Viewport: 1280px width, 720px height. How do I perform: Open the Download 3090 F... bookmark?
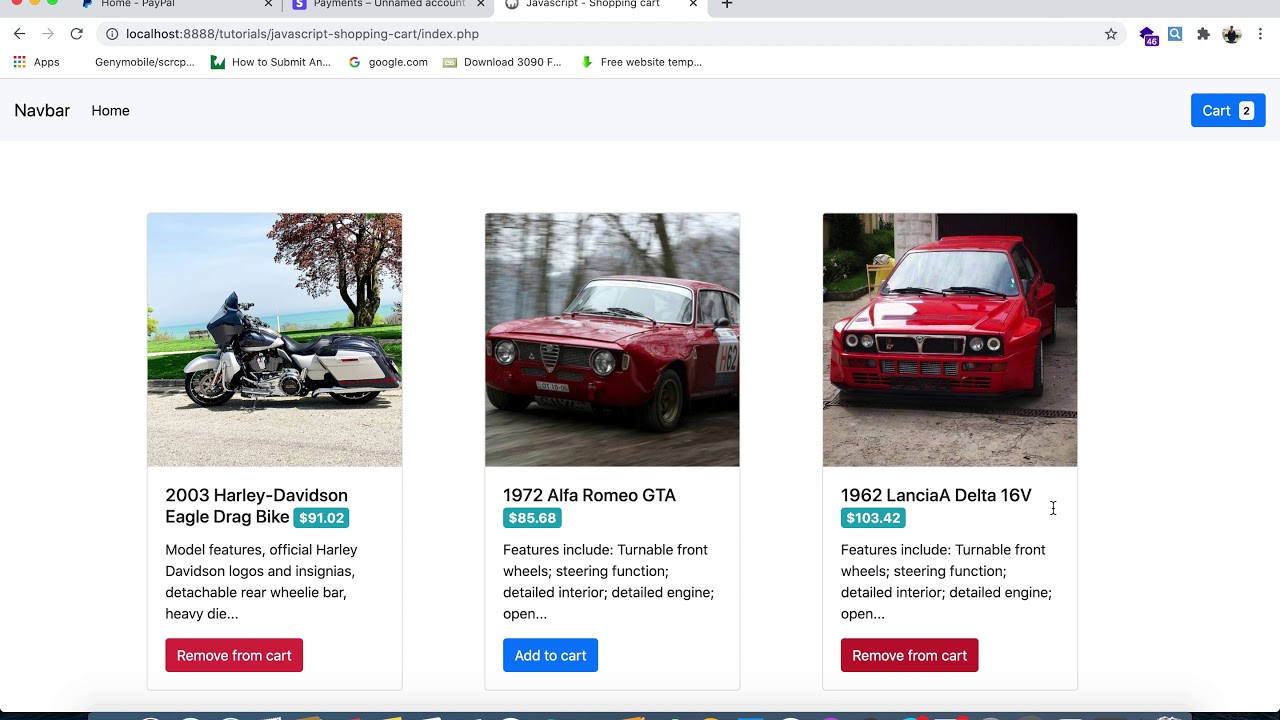(x=502, y=62)
